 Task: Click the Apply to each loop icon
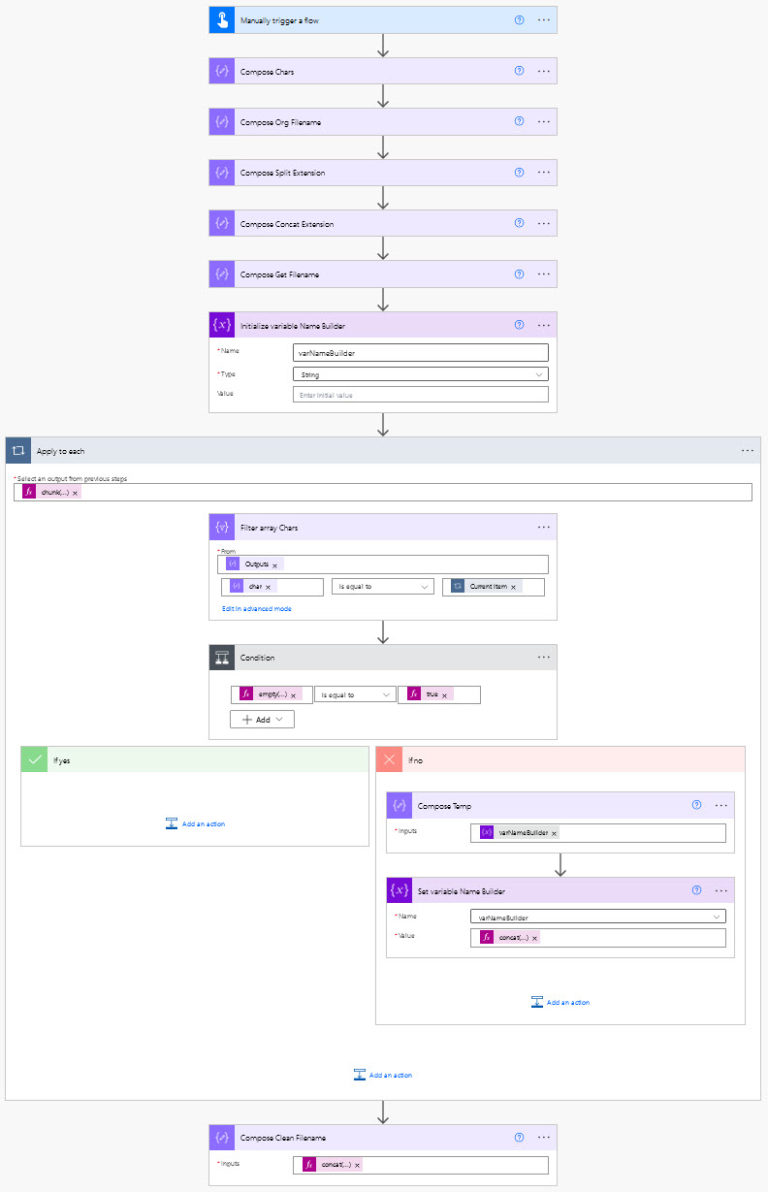pyautogui.click(x=18, y=451)
